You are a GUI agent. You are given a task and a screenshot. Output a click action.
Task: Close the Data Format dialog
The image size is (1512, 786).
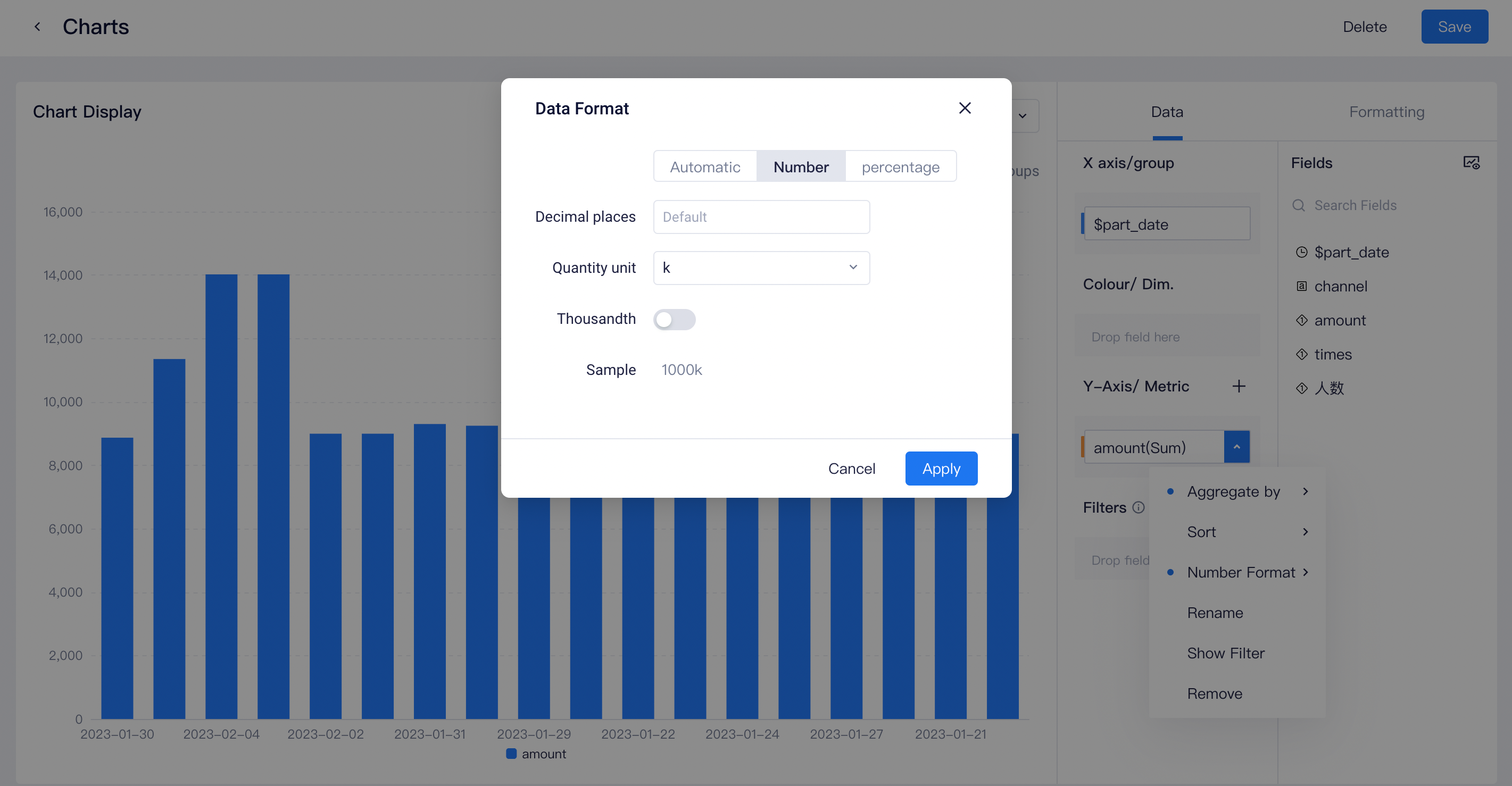tap(965, 108)
